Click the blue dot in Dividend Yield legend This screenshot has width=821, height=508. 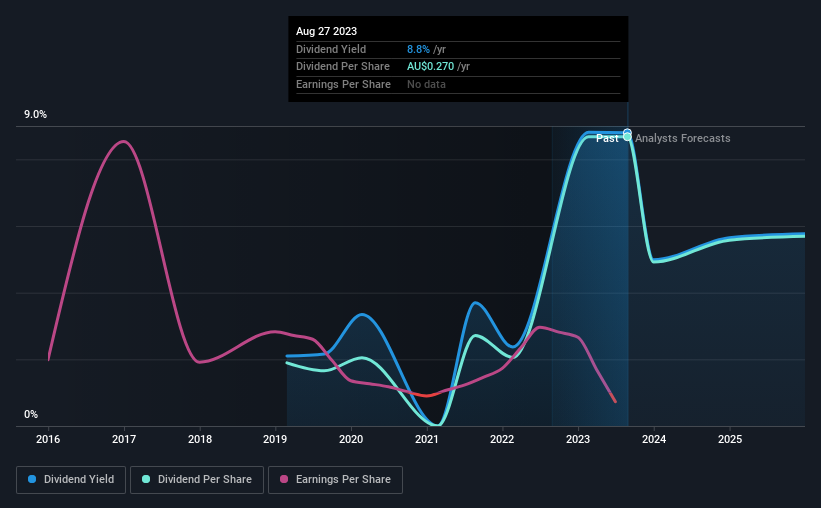pos(32,479)
